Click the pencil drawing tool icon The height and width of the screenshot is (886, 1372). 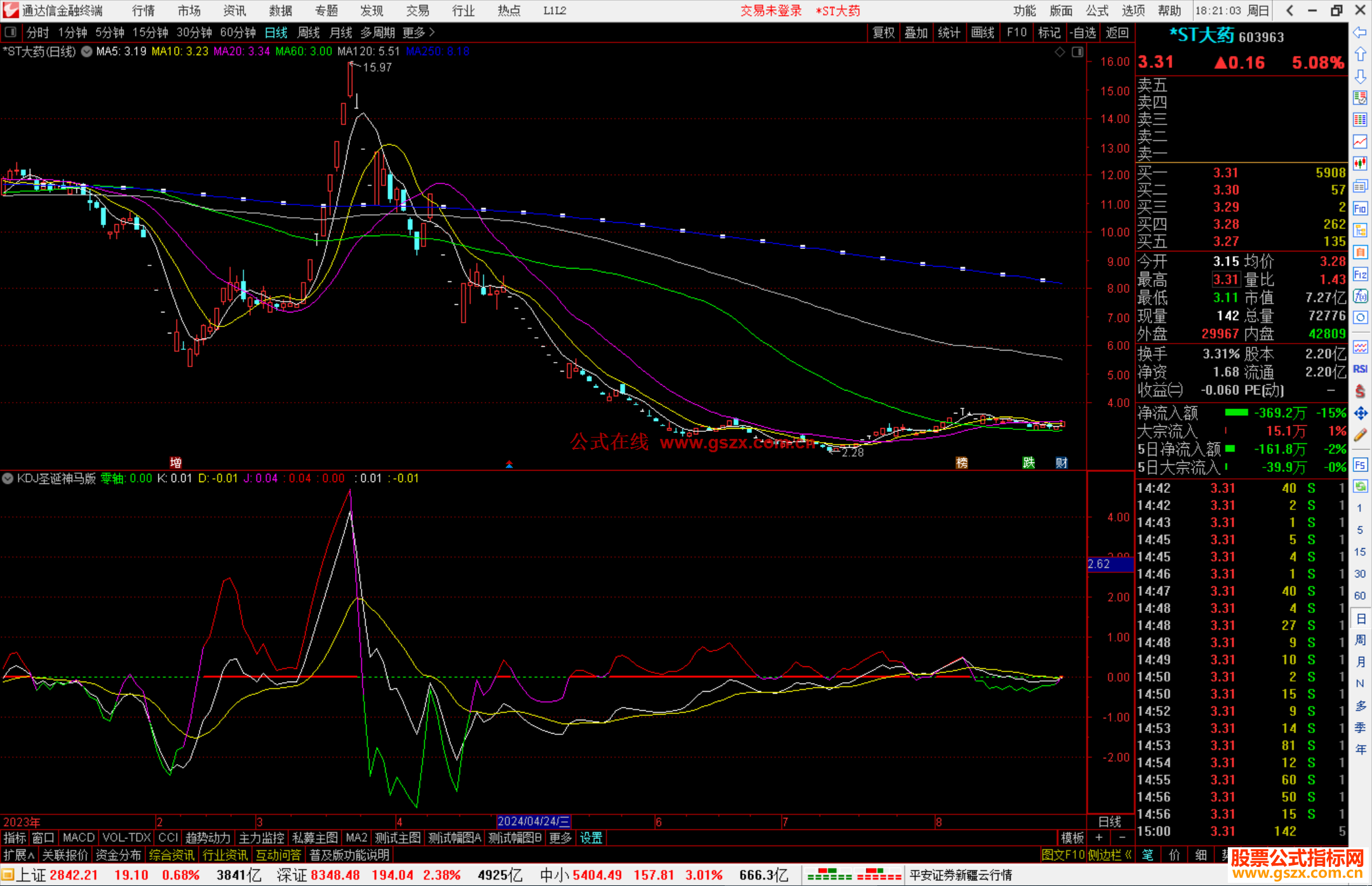tap(1360, 435)
